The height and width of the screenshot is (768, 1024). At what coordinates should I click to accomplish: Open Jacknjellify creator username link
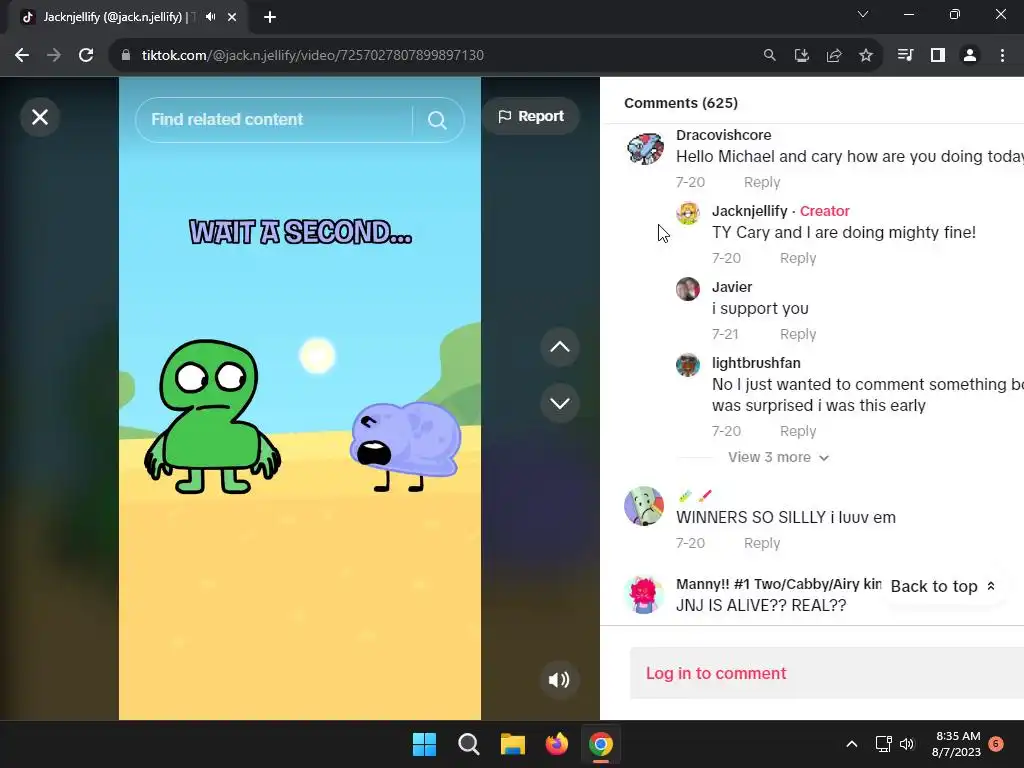tap(749, 211)
